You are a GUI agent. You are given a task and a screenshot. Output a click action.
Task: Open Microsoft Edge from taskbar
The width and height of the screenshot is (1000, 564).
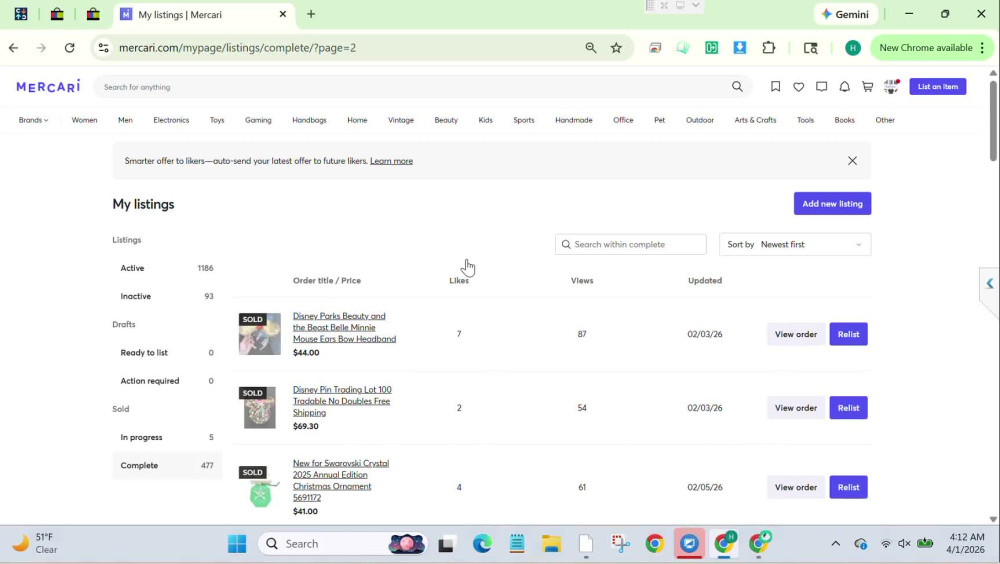coord(482,544)
